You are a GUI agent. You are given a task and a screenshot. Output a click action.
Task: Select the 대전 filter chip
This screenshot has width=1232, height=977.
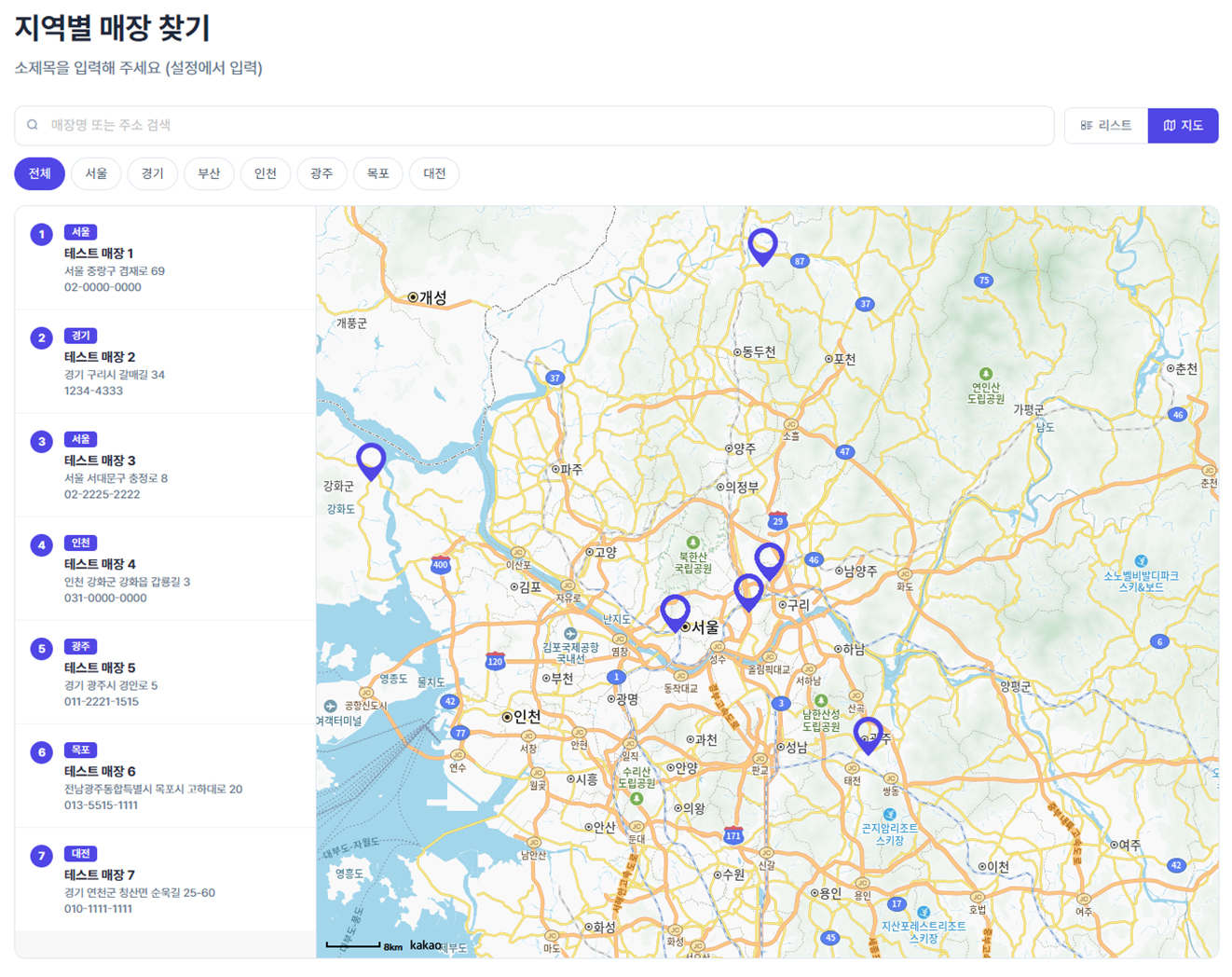pos(434,173)
